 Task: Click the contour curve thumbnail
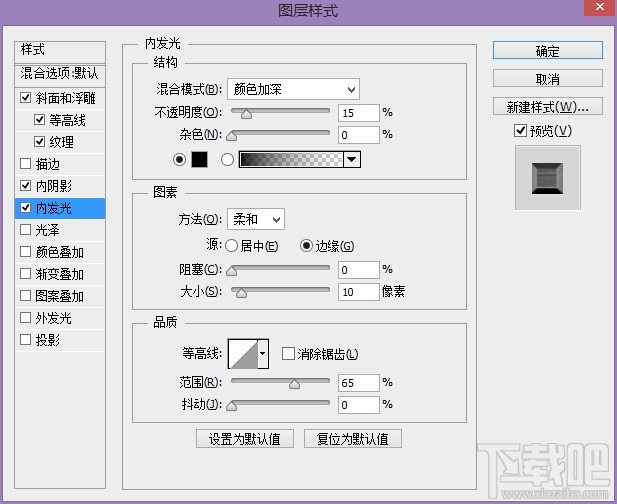pos(243,354)
